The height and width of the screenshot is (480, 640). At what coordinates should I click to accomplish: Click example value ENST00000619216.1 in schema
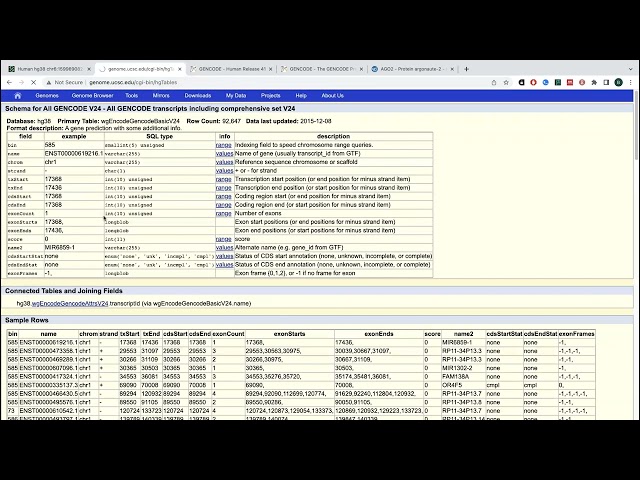pos(74,153)
